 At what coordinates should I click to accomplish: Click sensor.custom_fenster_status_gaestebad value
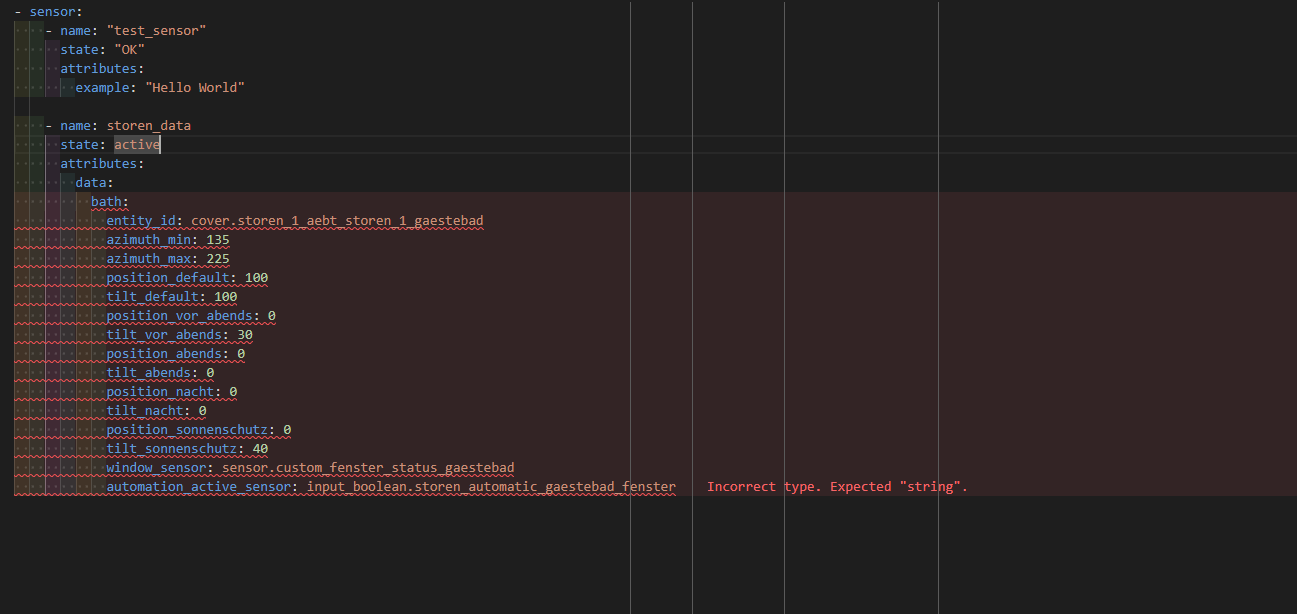(x=368, y=468)
